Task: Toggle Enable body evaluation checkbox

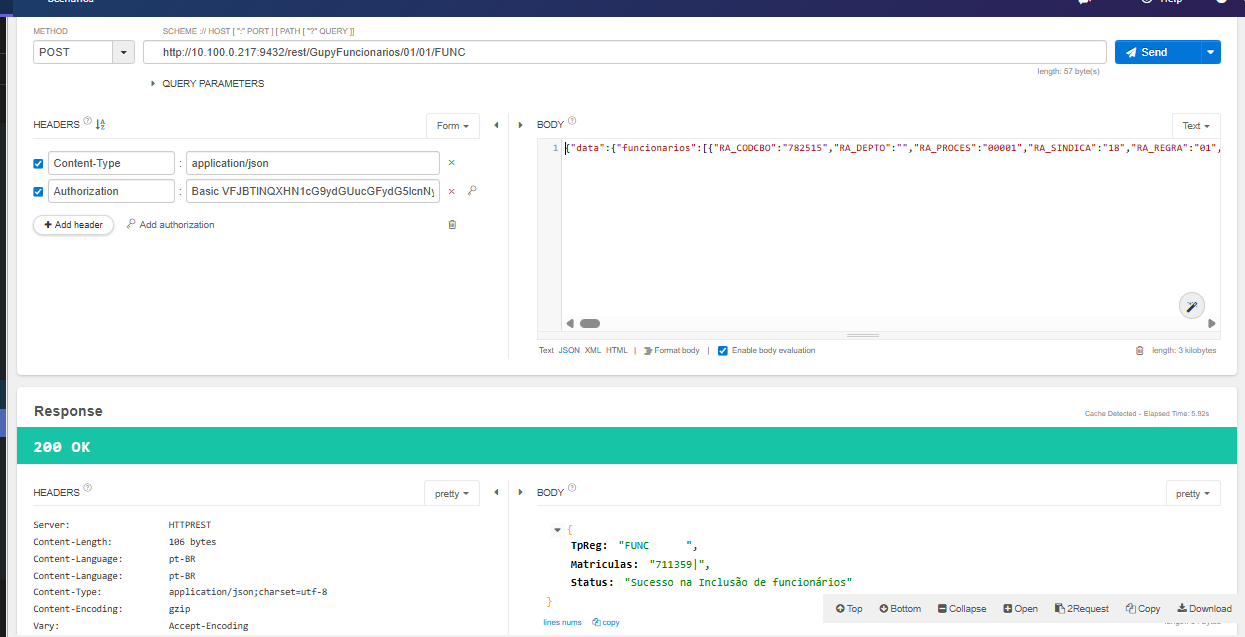Action: 723,351
